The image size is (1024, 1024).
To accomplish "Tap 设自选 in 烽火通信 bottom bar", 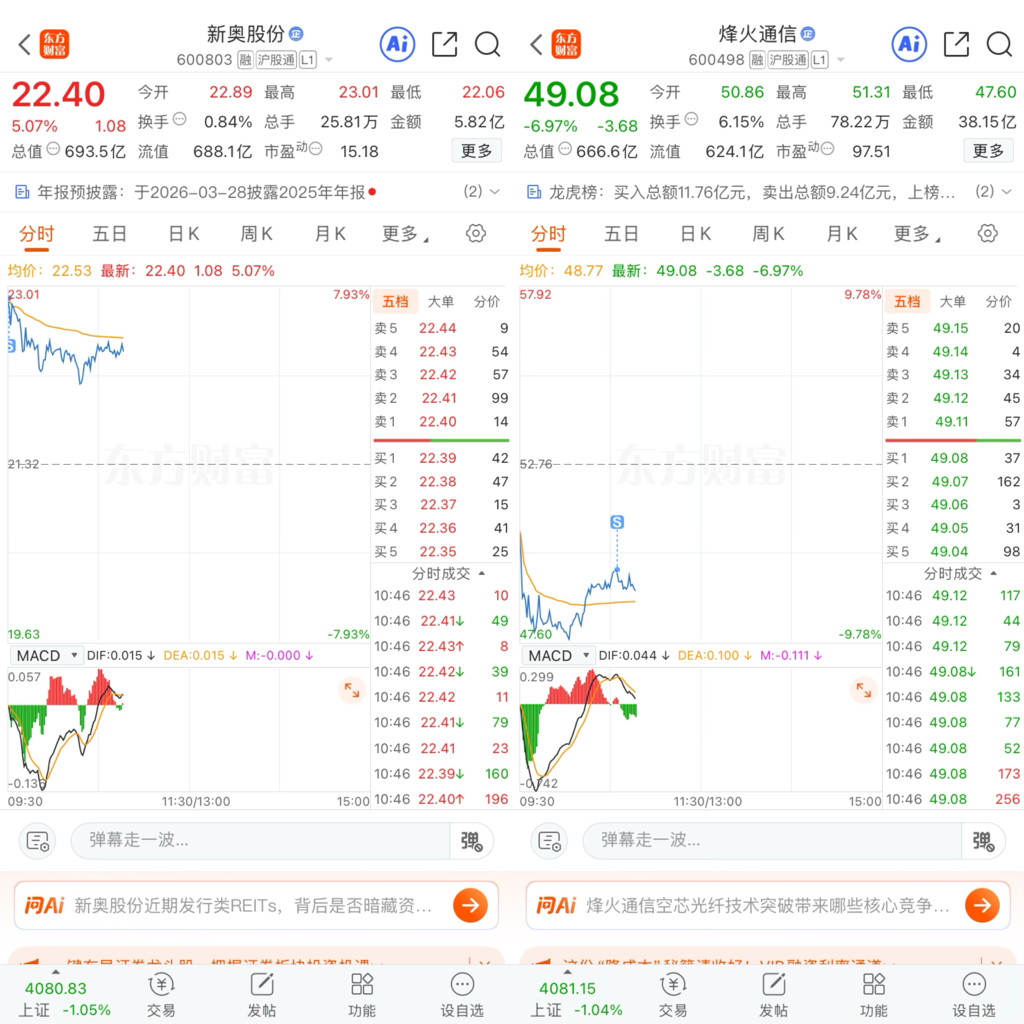I will click(974, 995).
